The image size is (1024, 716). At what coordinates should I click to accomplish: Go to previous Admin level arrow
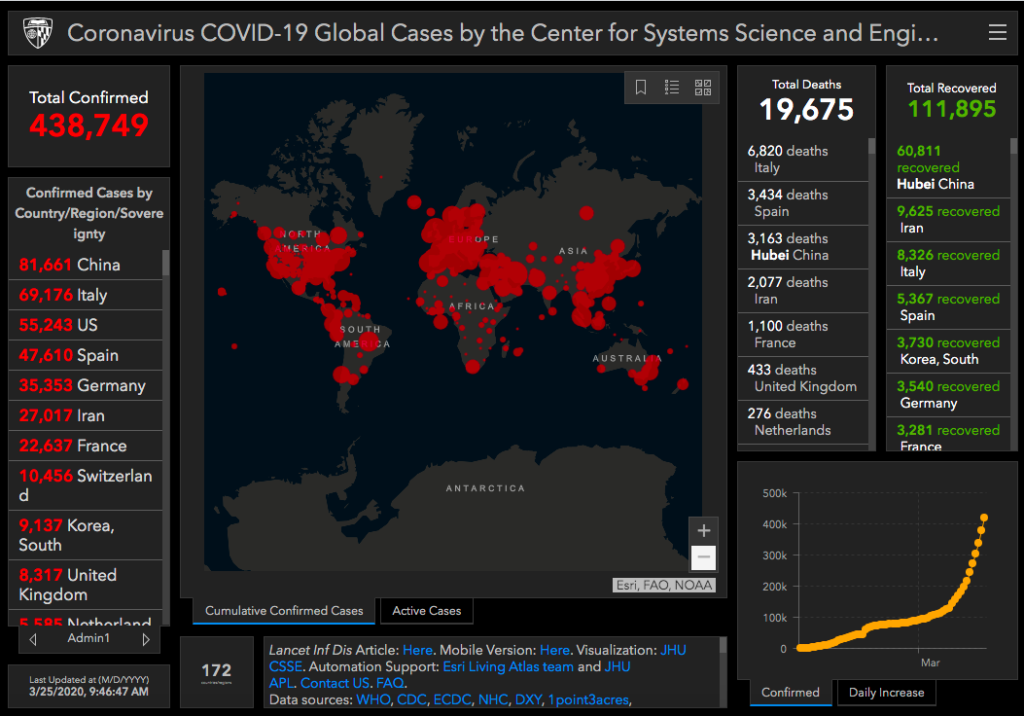(33, 639)
